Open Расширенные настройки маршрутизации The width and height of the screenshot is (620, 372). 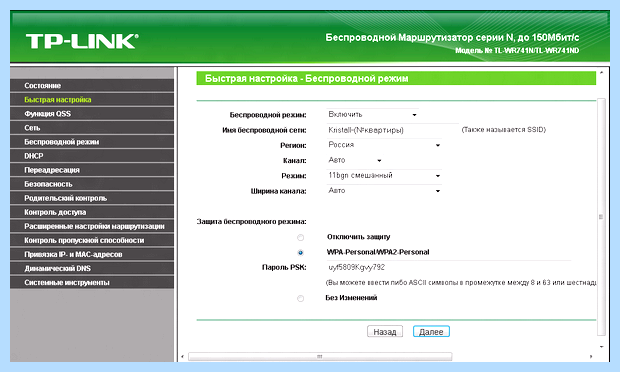click(92, 226)
